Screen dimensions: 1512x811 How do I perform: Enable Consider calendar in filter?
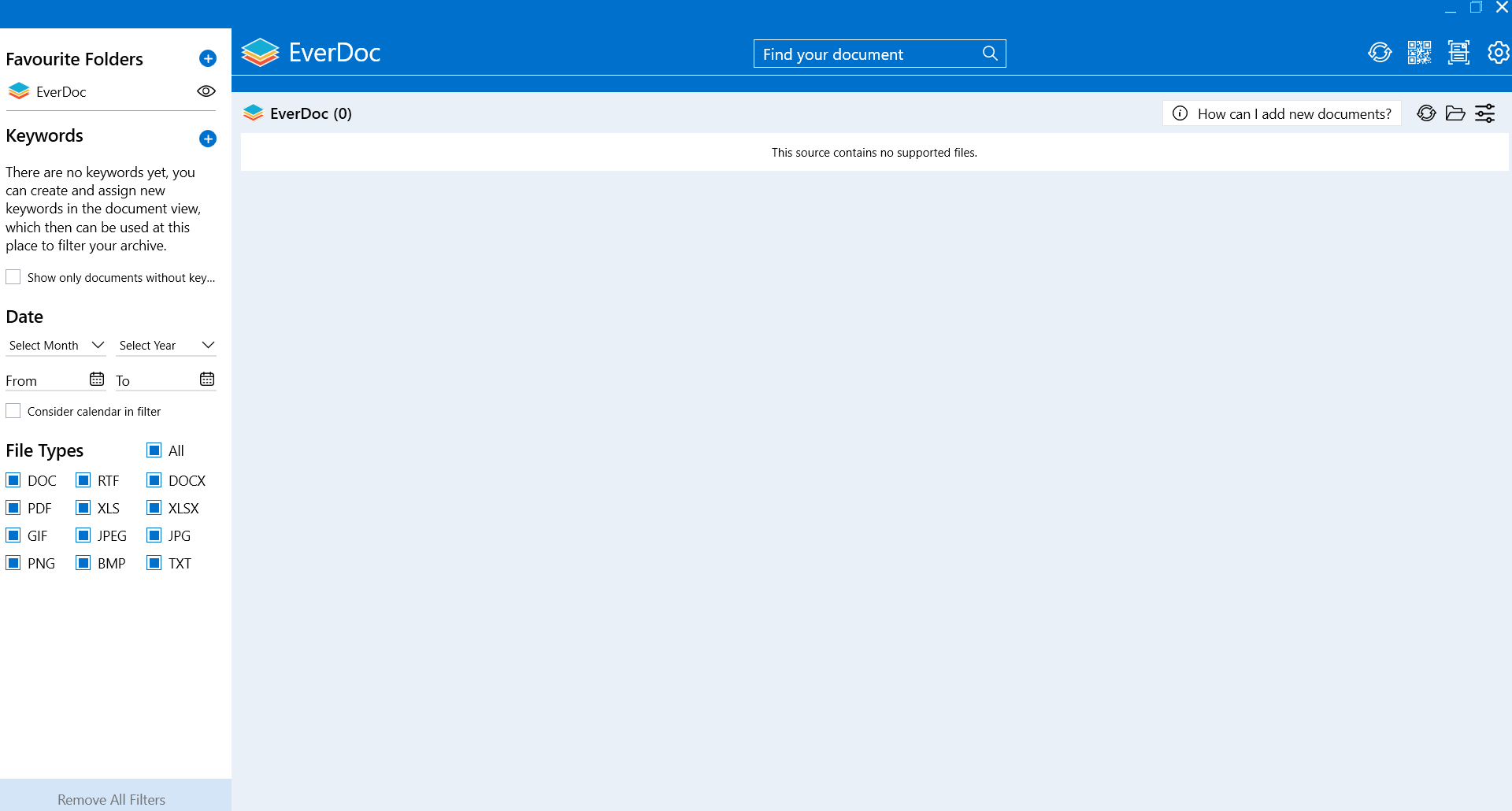point(13,411)
